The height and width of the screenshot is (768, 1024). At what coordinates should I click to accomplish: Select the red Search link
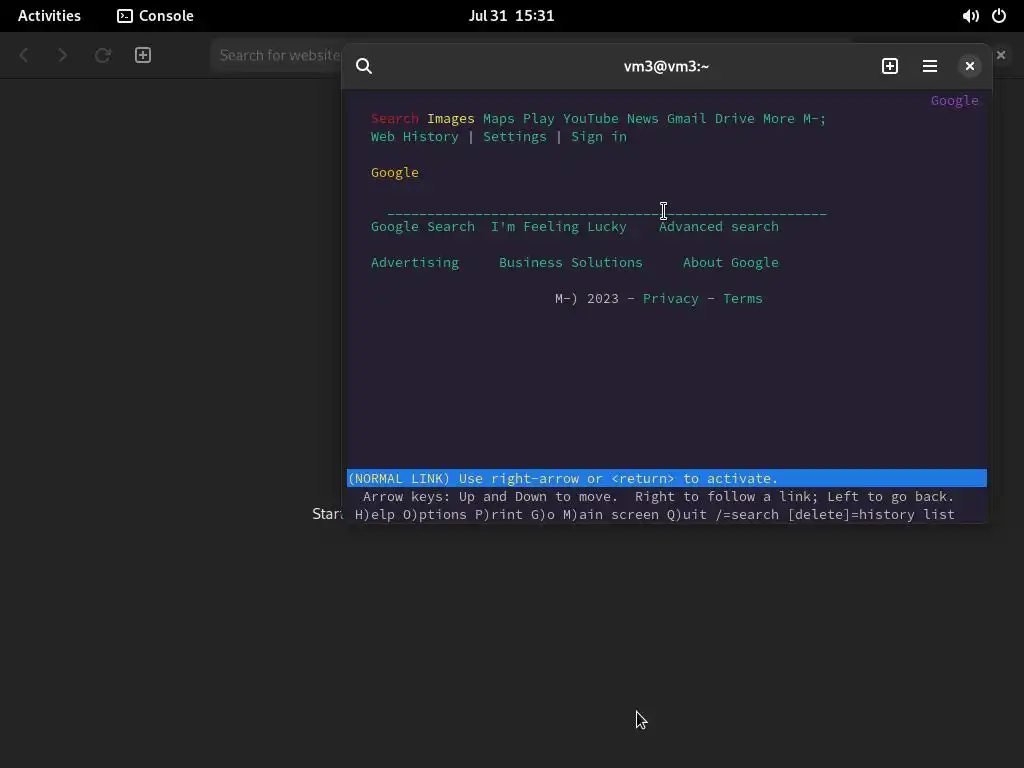point(394,119)
